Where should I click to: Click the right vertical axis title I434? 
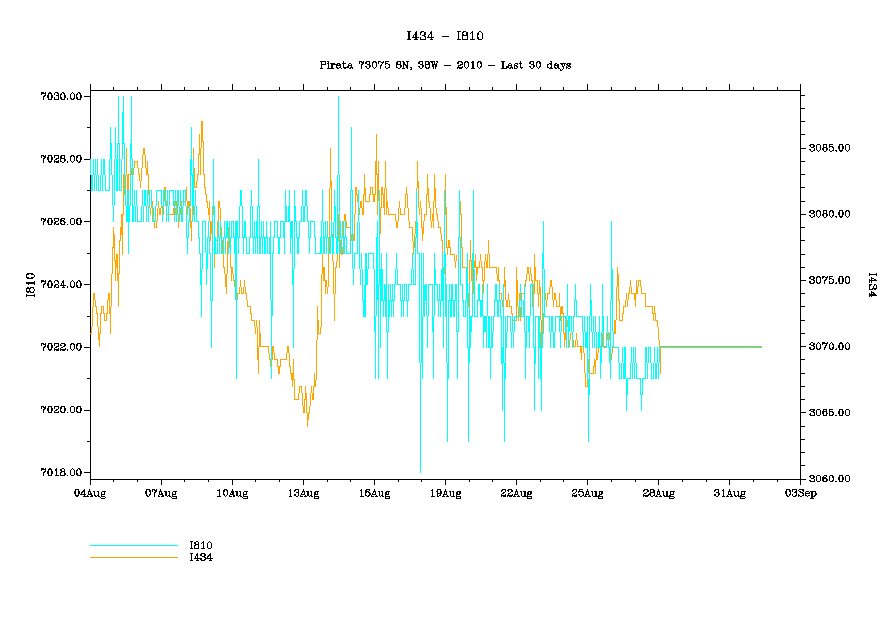pos(871,285)
